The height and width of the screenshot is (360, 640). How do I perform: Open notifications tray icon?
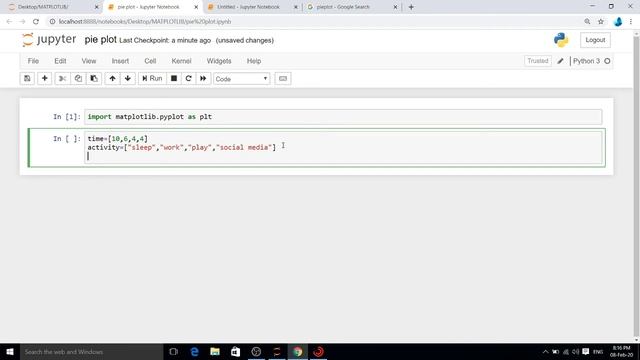[586, 351]
